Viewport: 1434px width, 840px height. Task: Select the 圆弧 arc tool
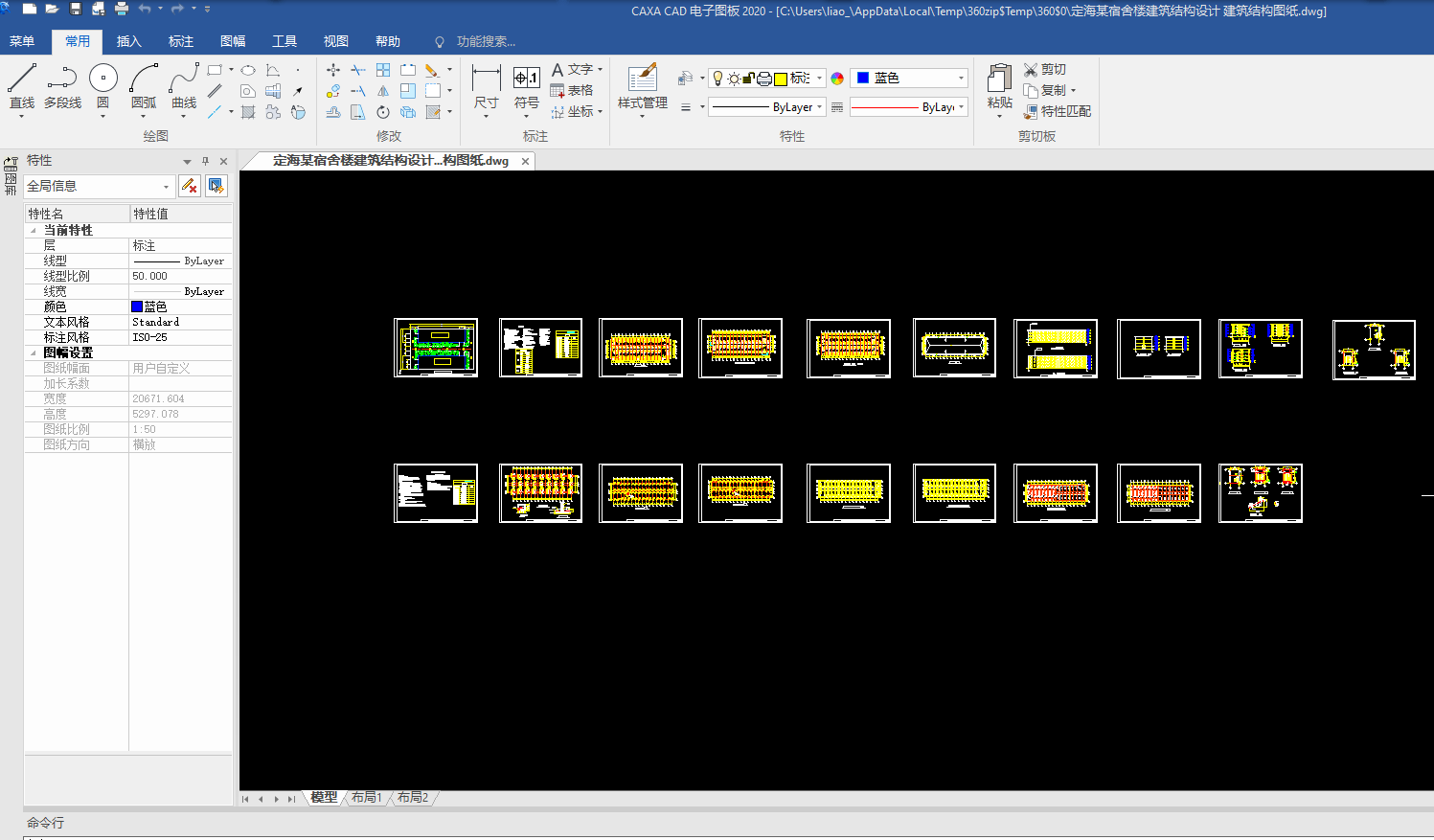[x=144, y=84]
